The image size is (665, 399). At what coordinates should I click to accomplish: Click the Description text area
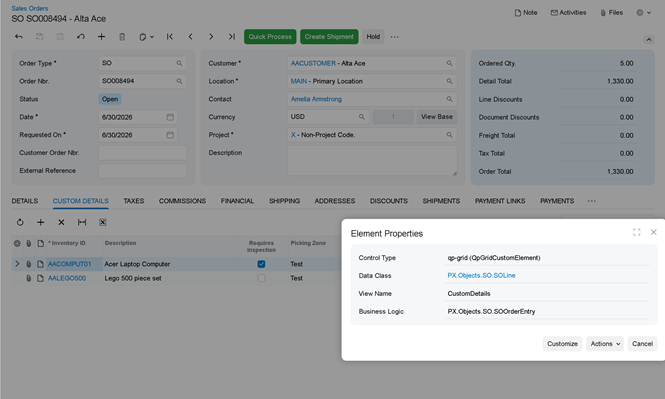click(x=372, y=161)
